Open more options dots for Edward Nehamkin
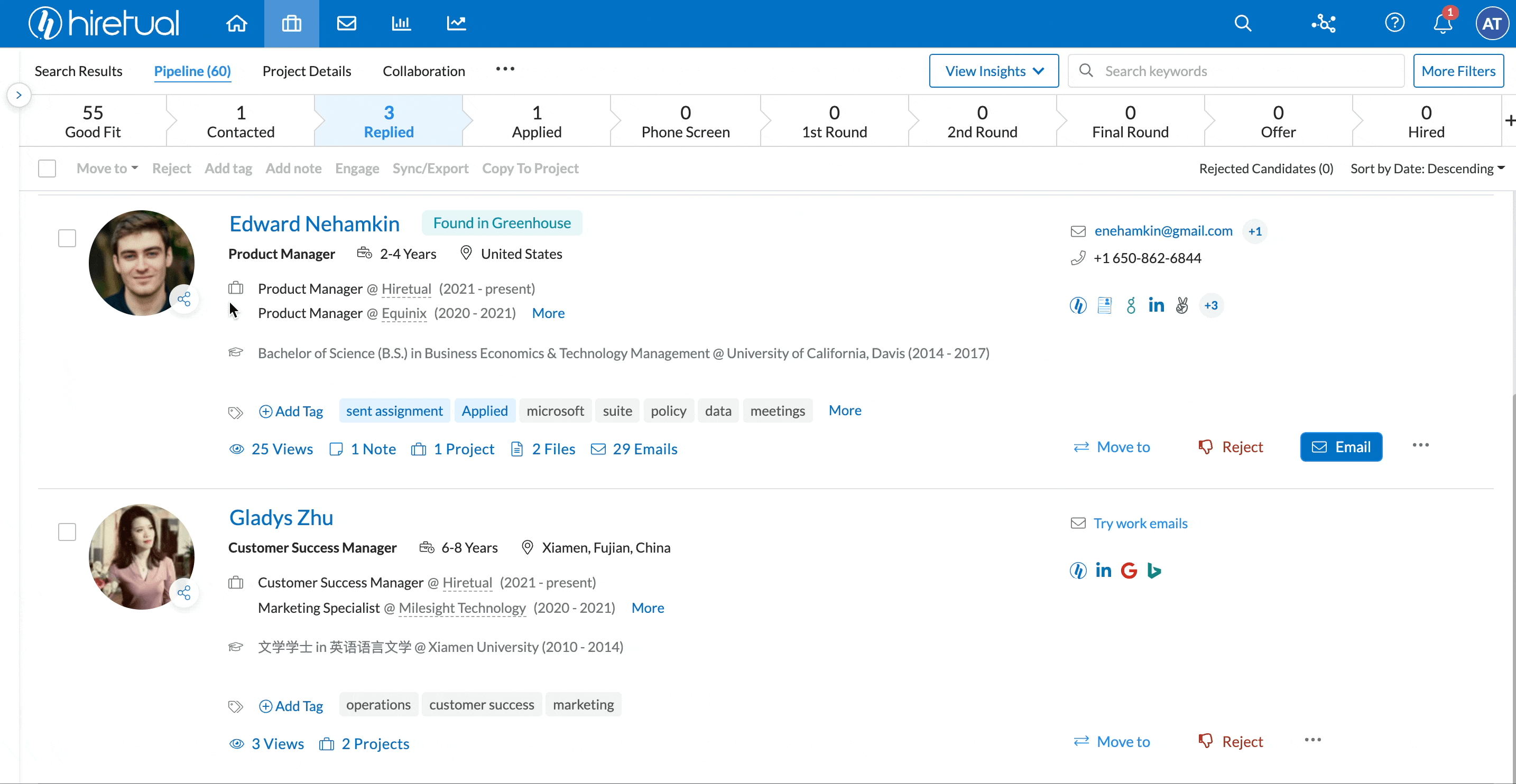Image resolution: width=1516 pixels, height=784 pixels. pos(1420,445)
